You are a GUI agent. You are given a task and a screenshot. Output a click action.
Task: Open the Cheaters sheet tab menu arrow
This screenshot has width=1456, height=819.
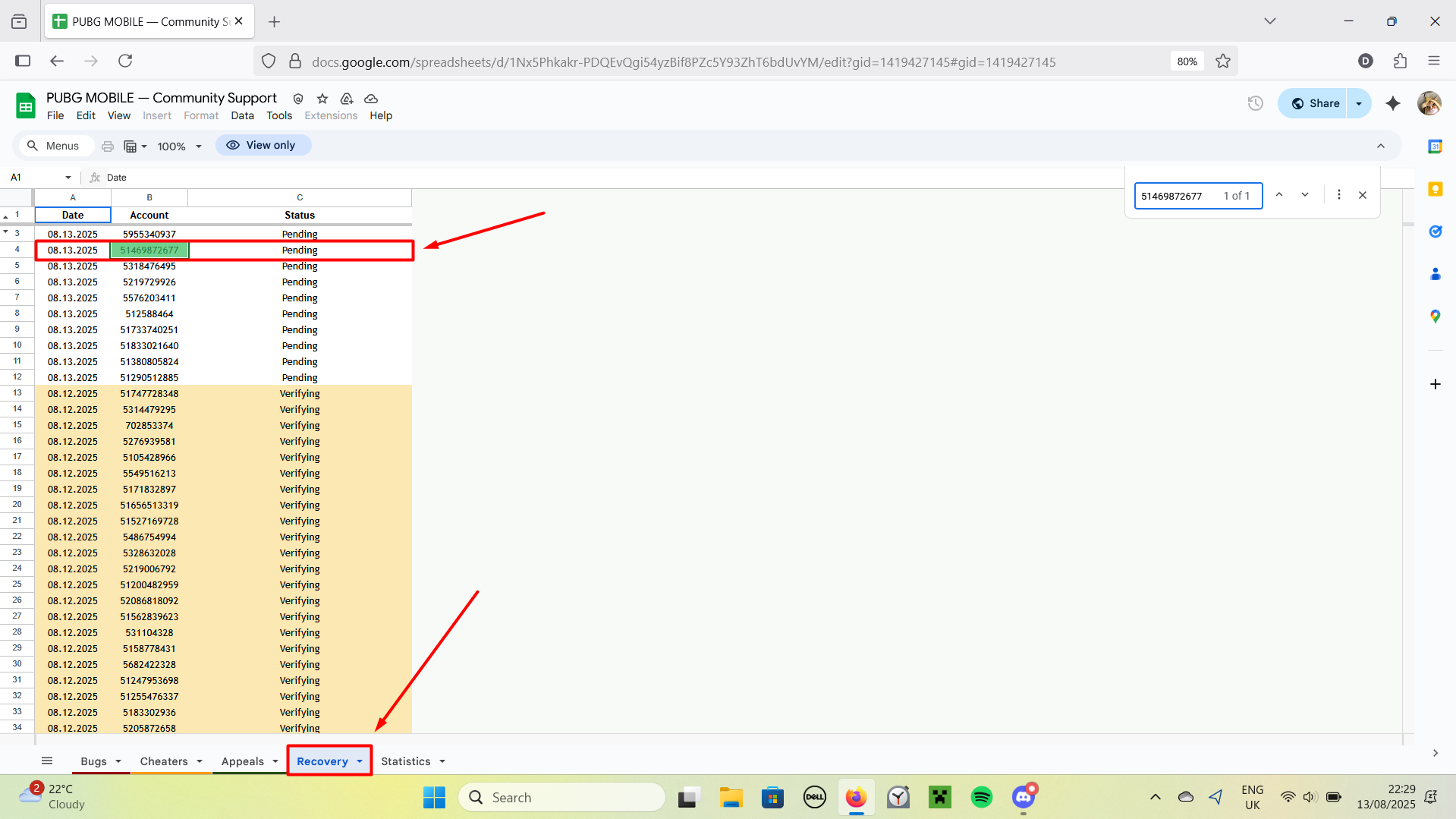coord(200,761)
